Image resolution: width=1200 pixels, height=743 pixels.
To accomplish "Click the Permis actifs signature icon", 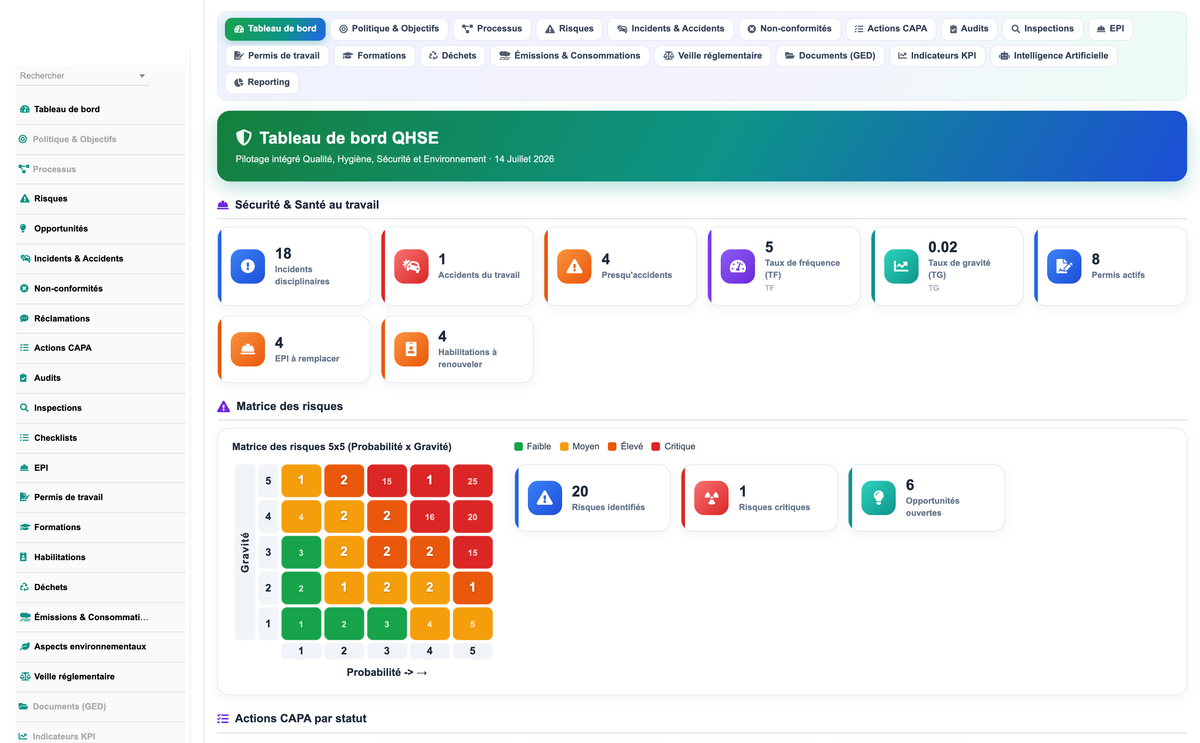I will (1064, 266).
